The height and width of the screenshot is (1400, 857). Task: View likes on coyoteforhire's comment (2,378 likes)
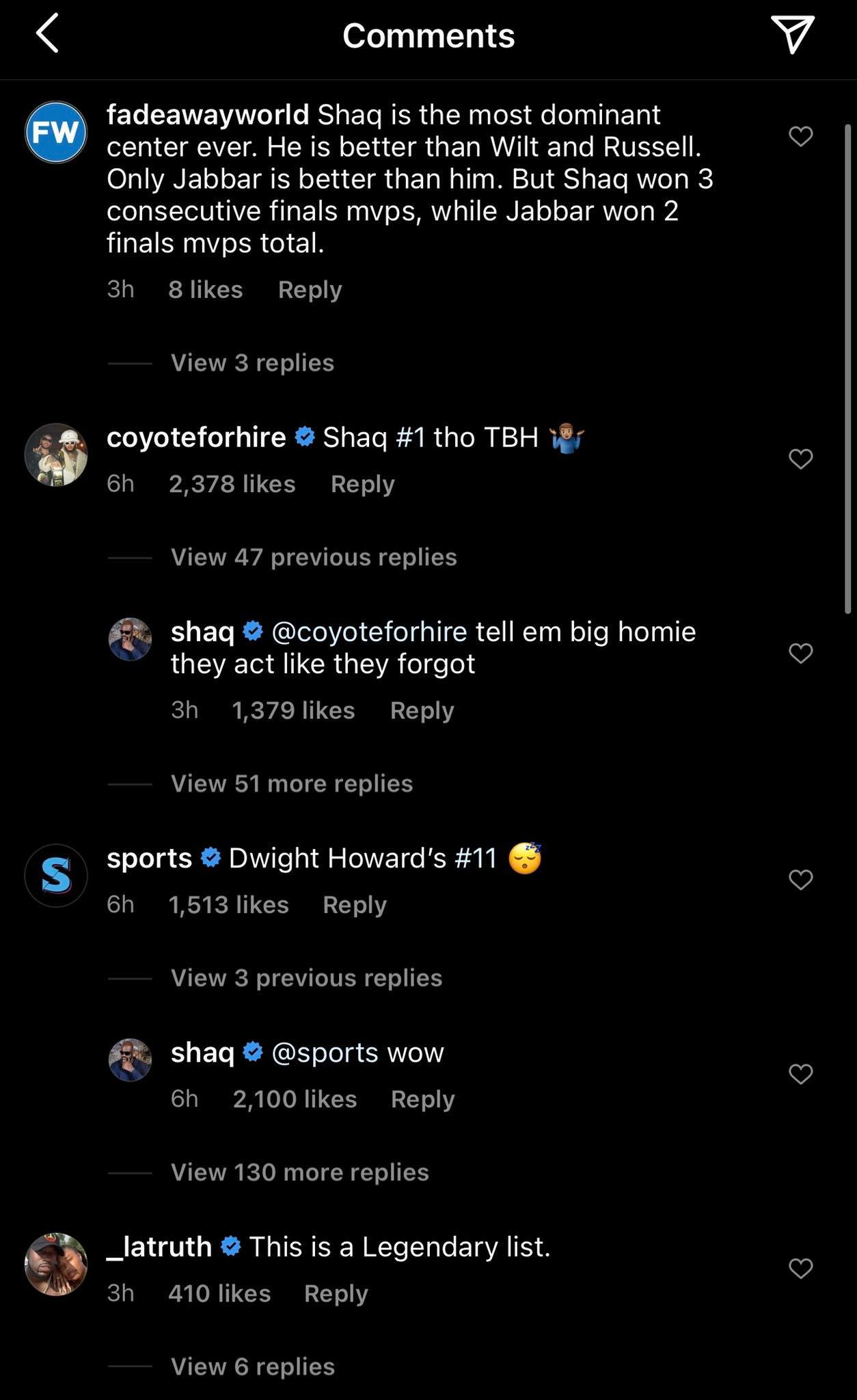click(x=232, y=483)
